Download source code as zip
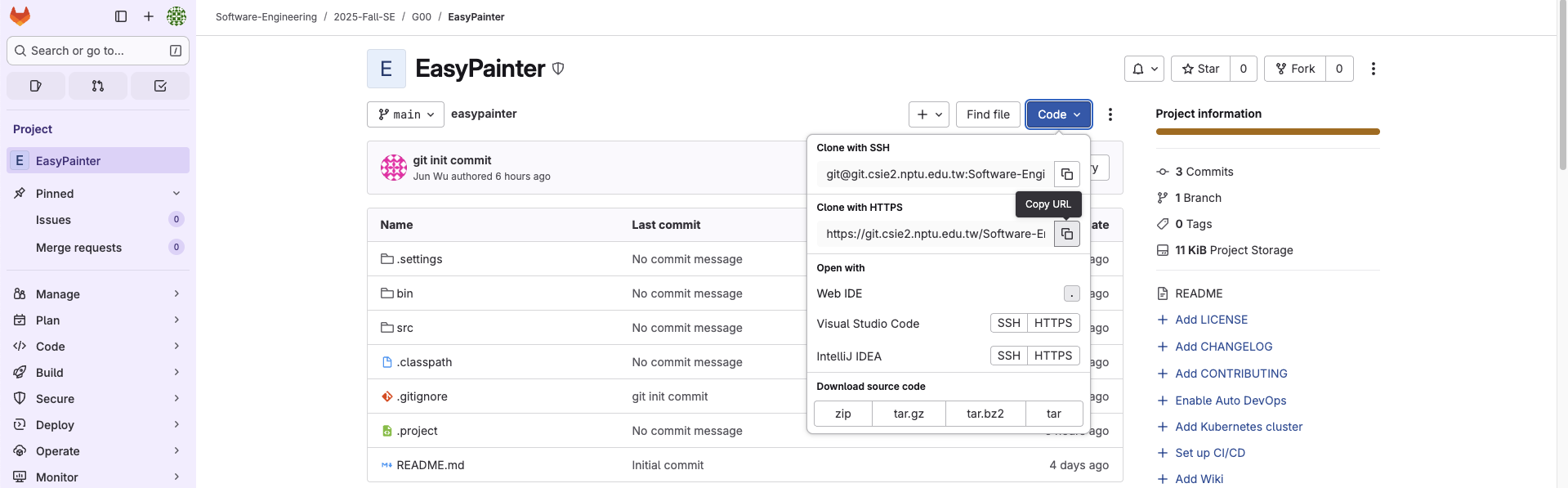1568x488 pixels. pyautogui.click(x=843, y=414)
